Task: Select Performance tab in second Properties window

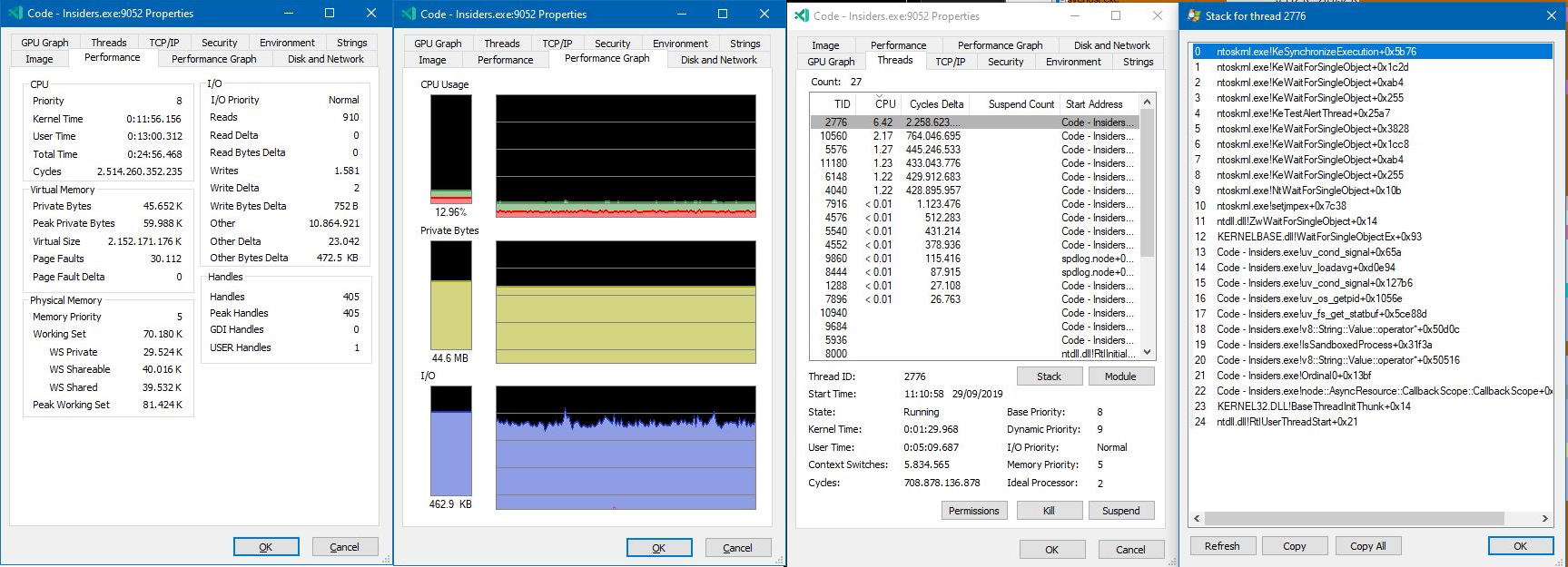Action: pyautogui.click(x=505, y=60)
